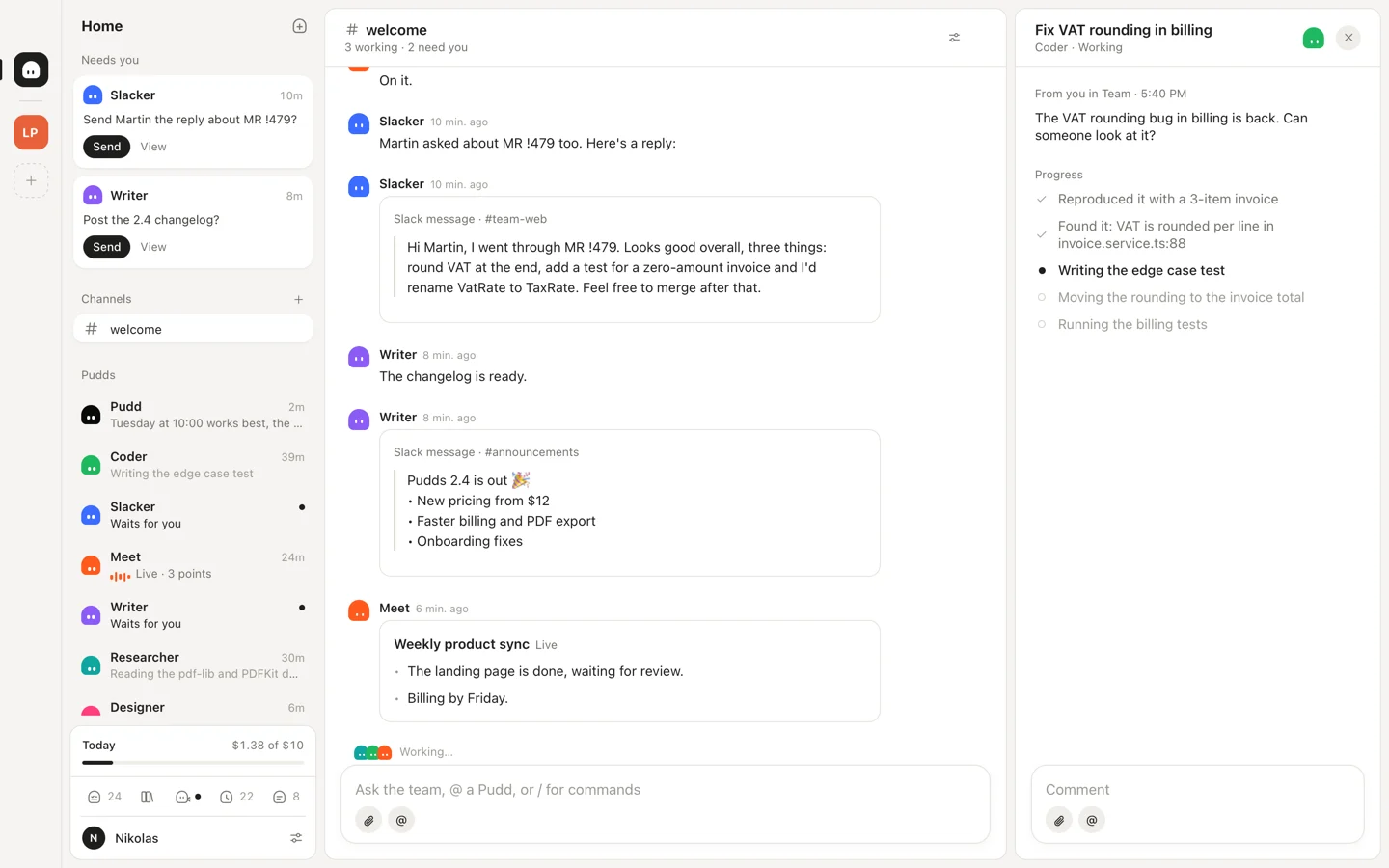Open the Weekly product sync card
The height and width of the screenshot is (868, 1389).
630,671
